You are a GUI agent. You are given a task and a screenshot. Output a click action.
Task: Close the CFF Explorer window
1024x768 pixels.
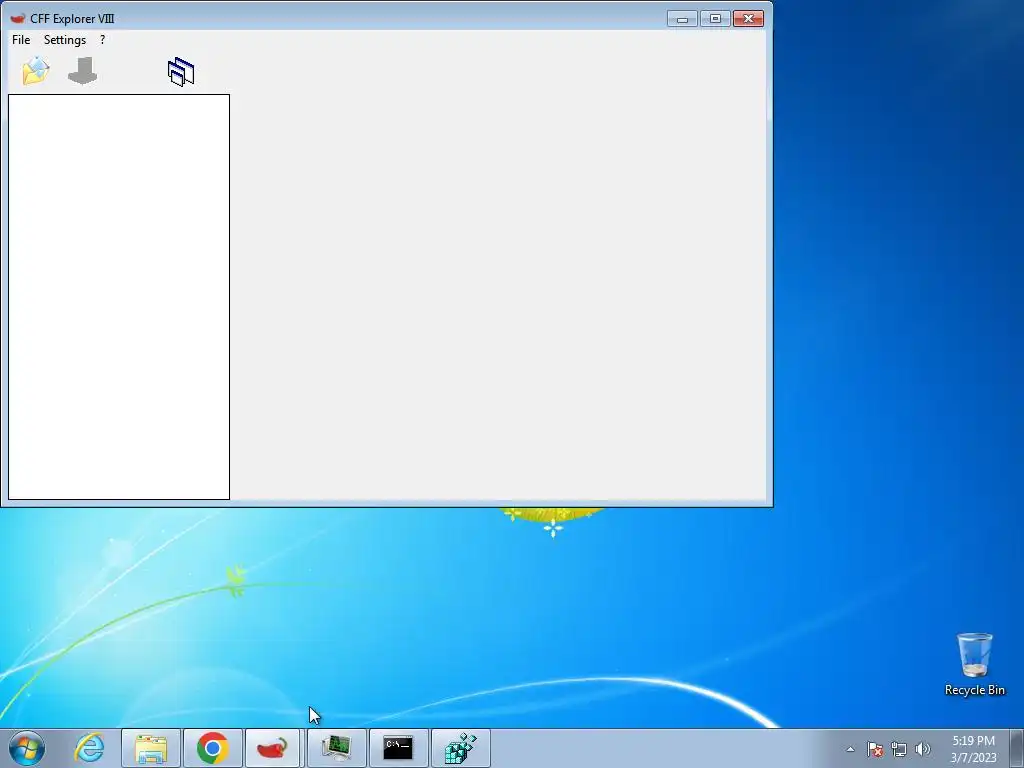748,19
